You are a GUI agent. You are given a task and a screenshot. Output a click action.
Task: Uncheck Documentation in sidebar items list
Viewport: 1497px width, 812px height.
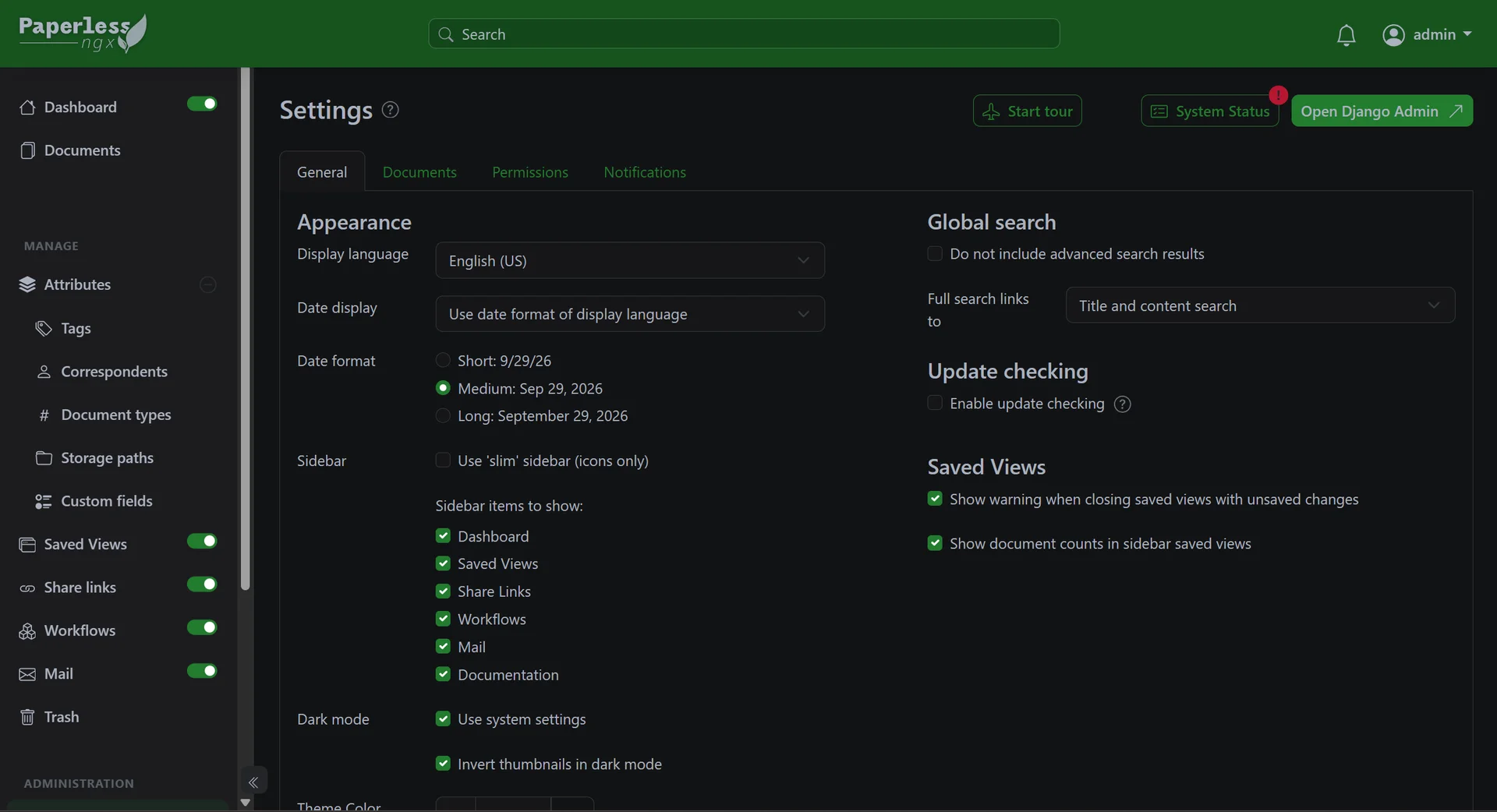point(443,674)
